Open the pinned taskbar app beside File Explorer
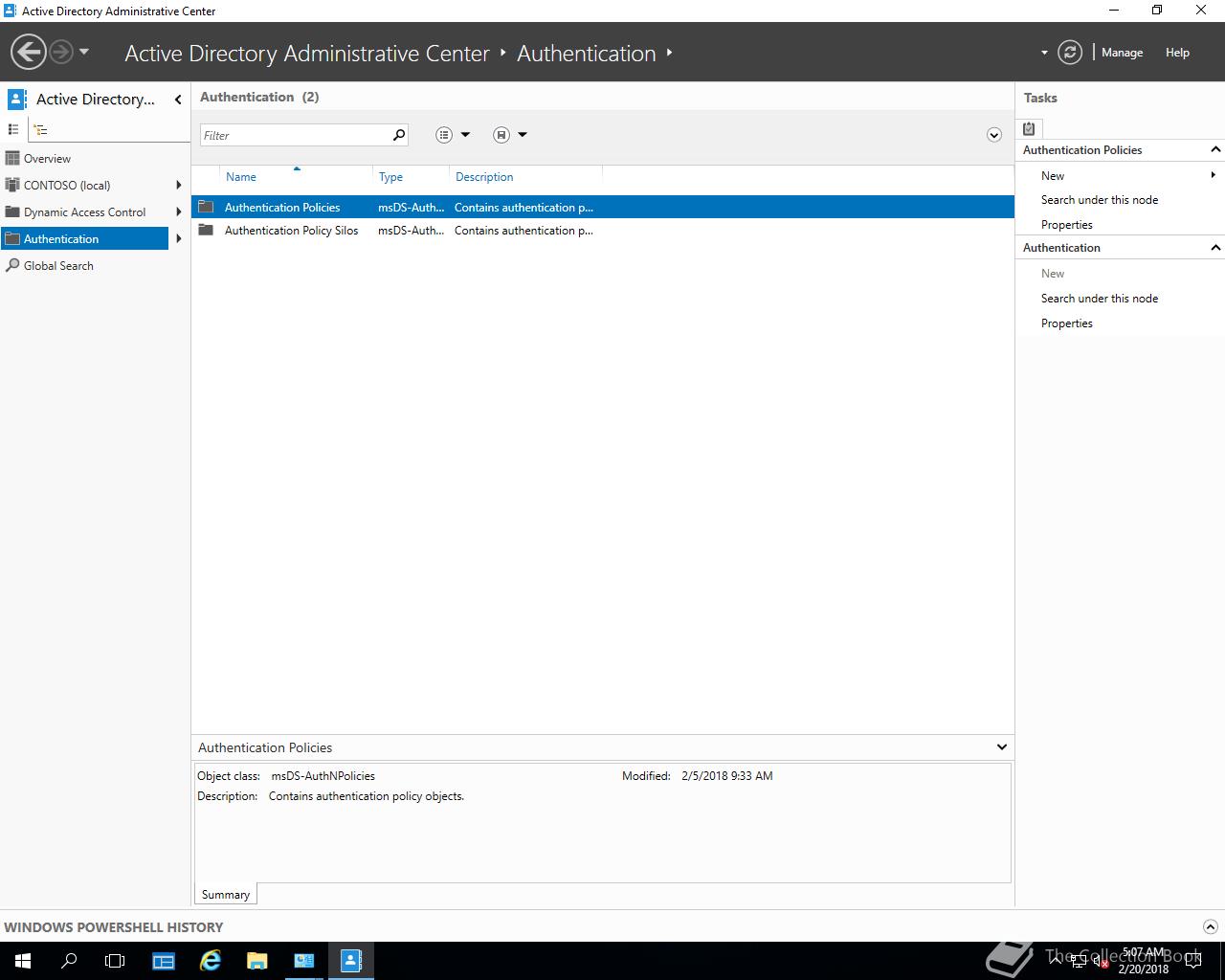Viewport: 1225px width, 980px height. pyautogui.click(x=304, y=961)
